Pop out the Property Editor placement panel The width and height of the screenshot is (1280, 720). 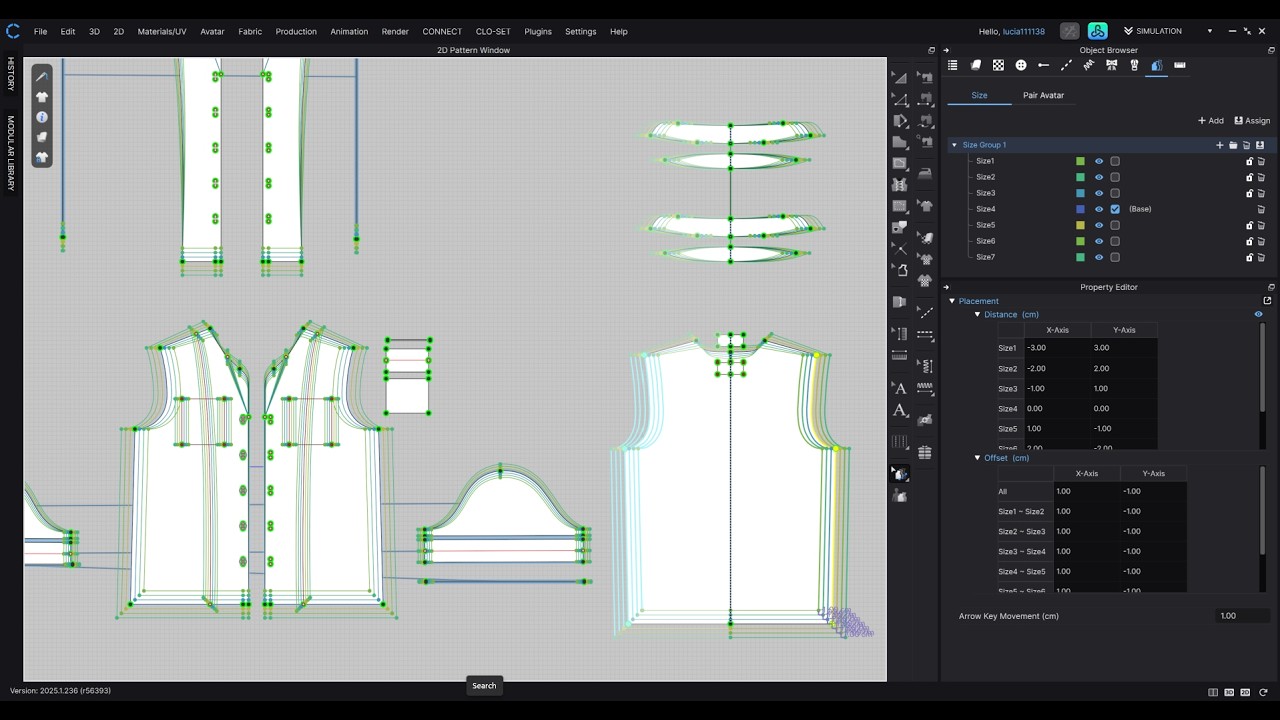(x=1267, y=301)
